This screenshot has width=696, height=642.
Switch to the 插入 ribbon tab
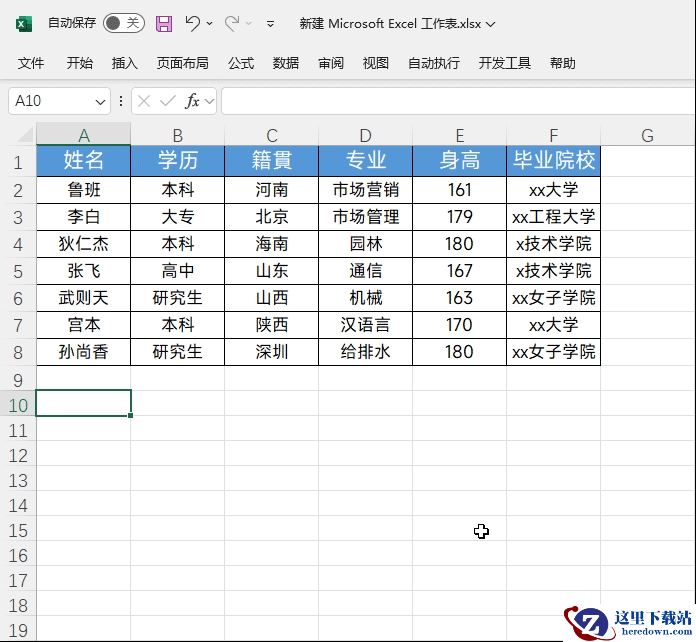[x=124, y=63]
